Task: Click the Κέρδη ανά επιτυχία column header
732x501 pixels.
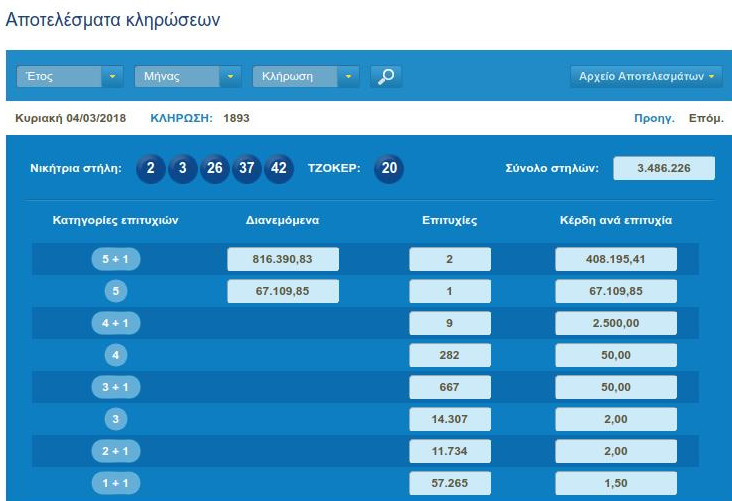Action: [x=616, y=220]
